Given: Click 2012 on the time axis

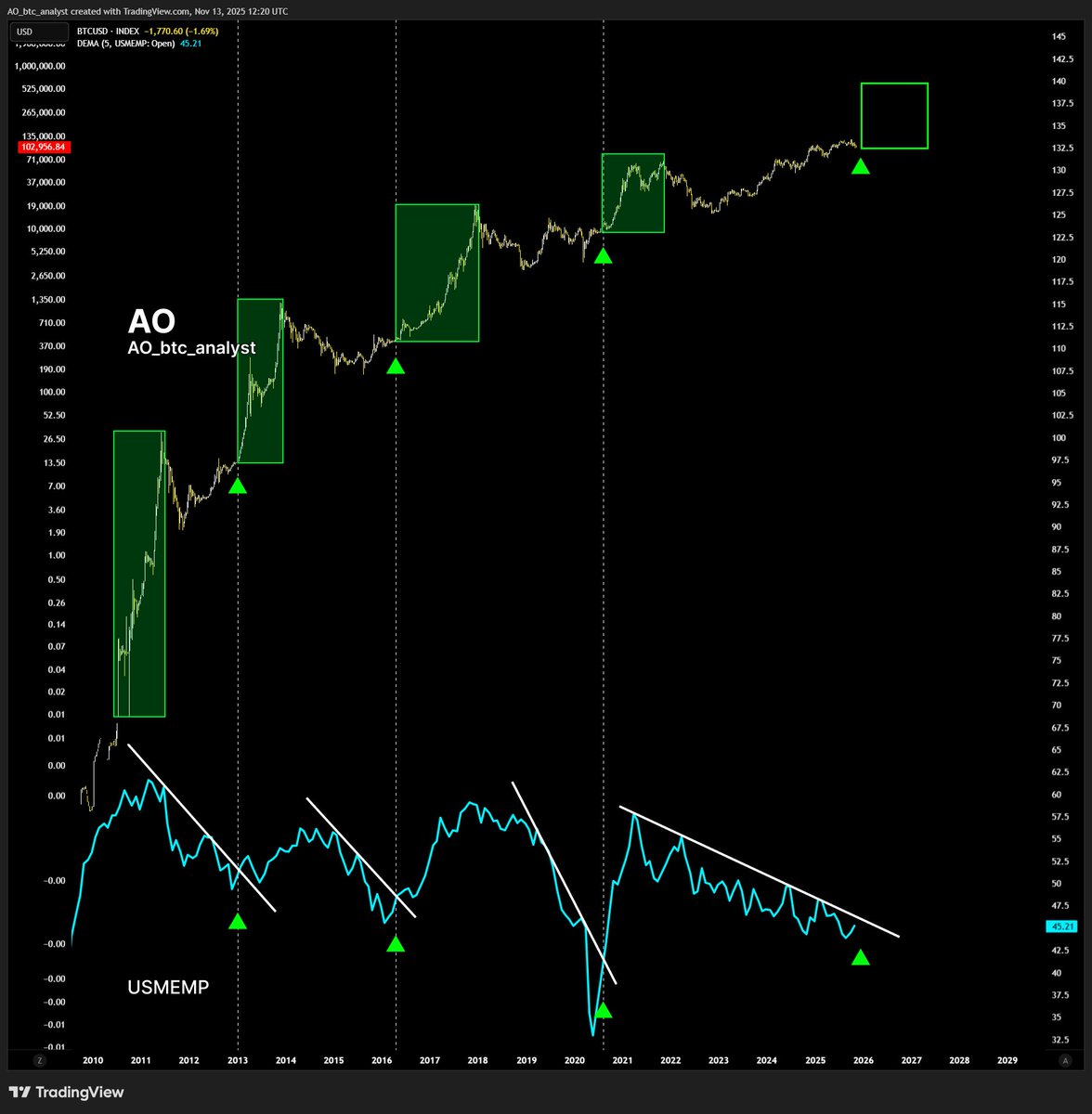Looking at the screenshot, I should (188, 1060).
